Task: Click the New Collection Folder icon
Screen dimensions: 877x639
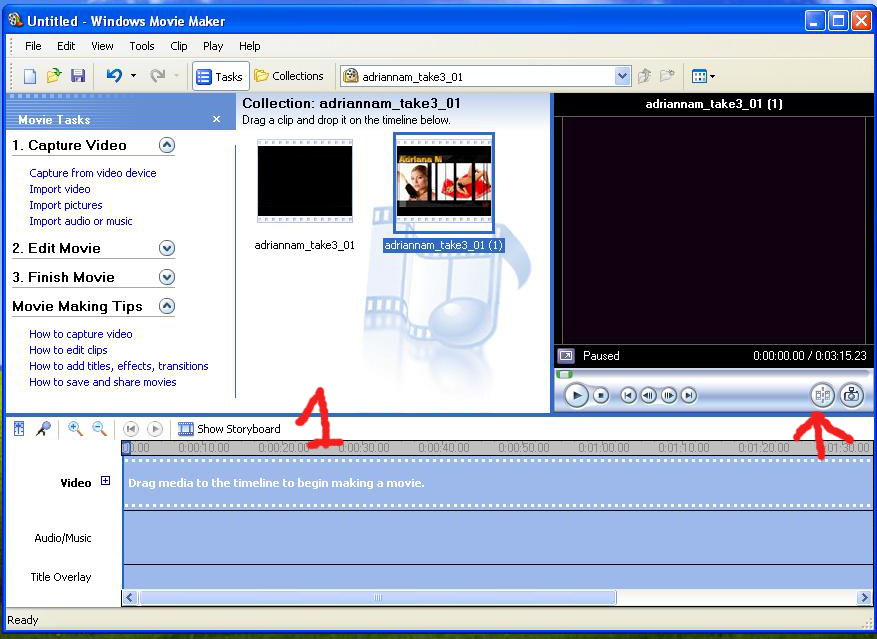Action: [x=667, y=76]
